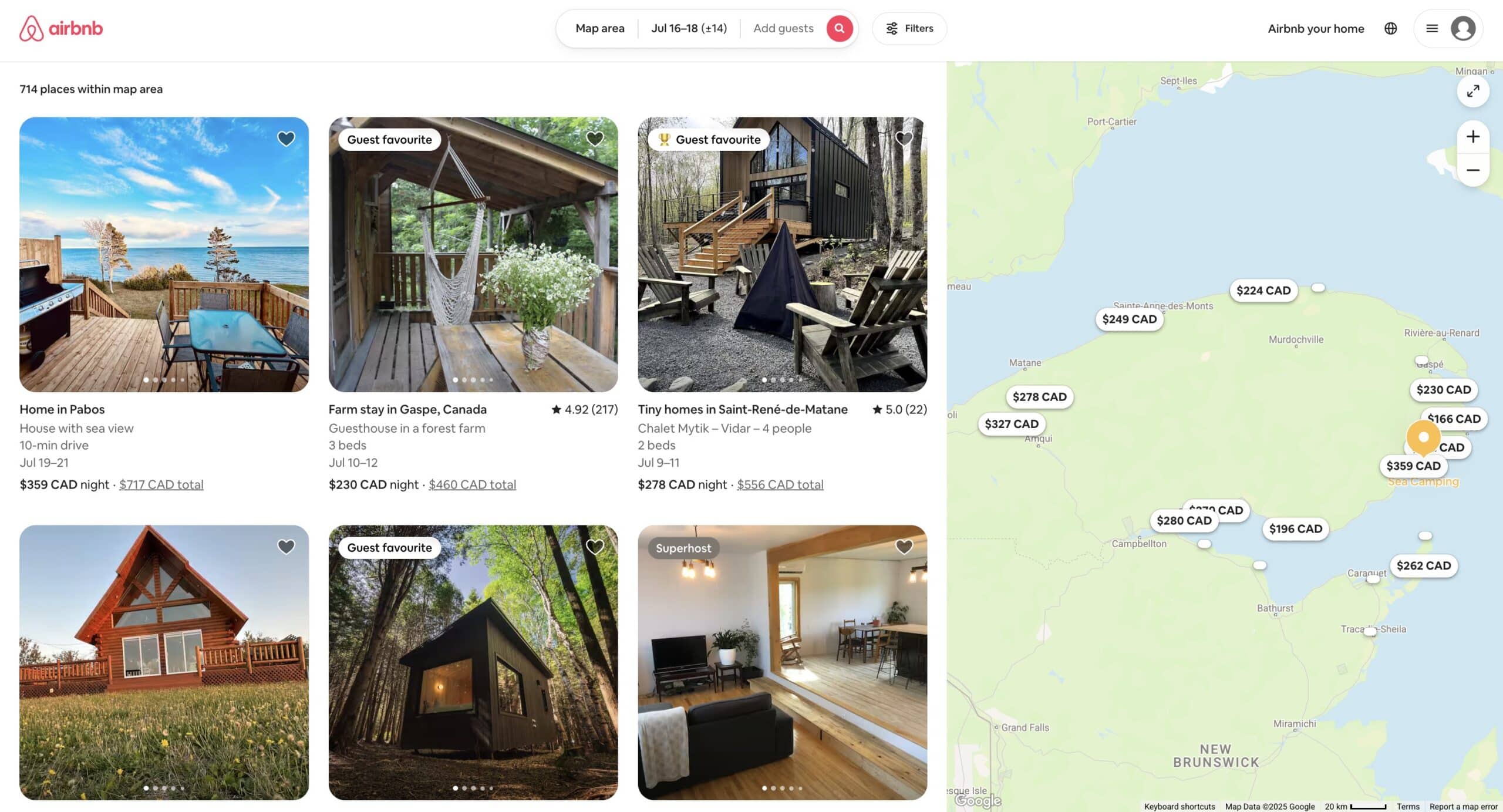This screenshot has height=812, width=1503.
Task: Open the Filters panel
Action: 909,28
